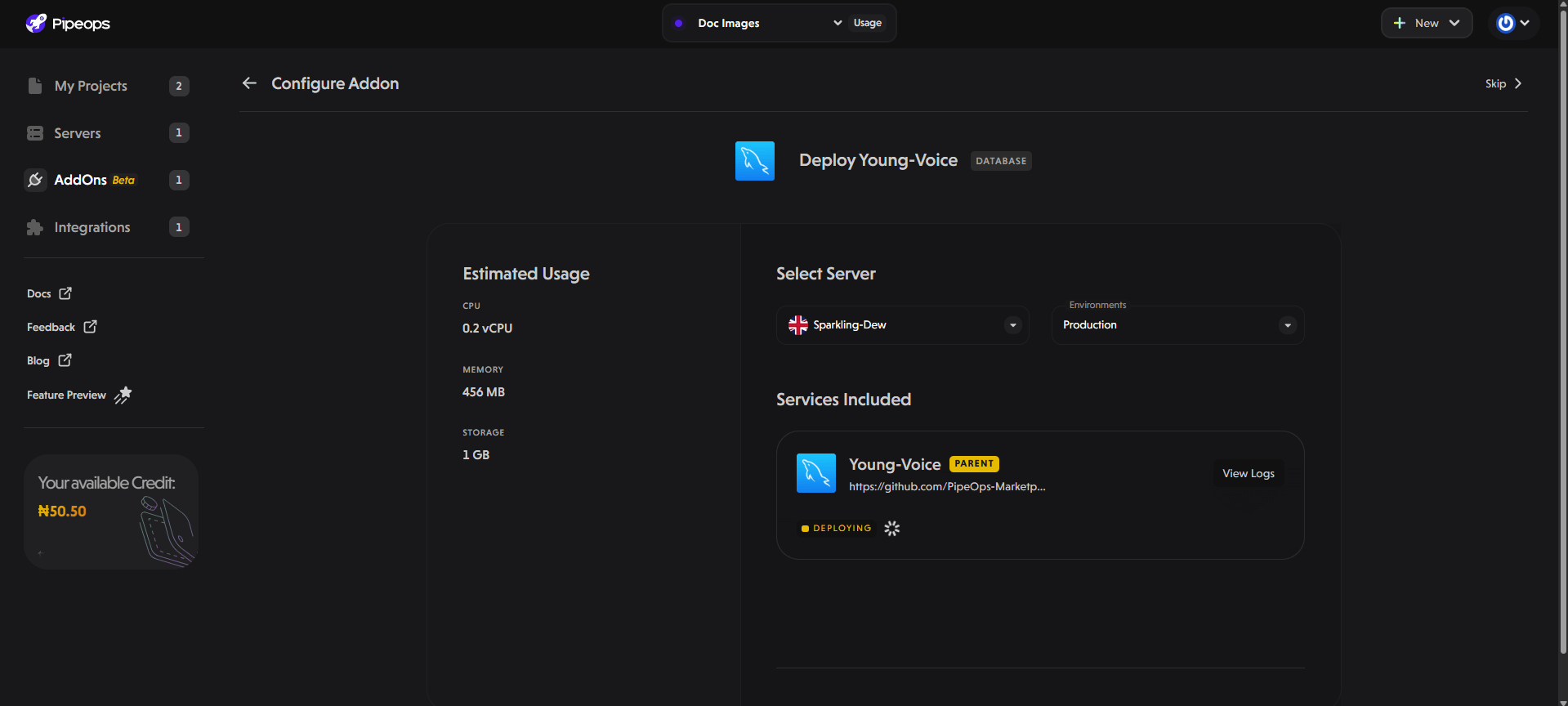
Task: Click the Skip link
Action: (1495, 83)
